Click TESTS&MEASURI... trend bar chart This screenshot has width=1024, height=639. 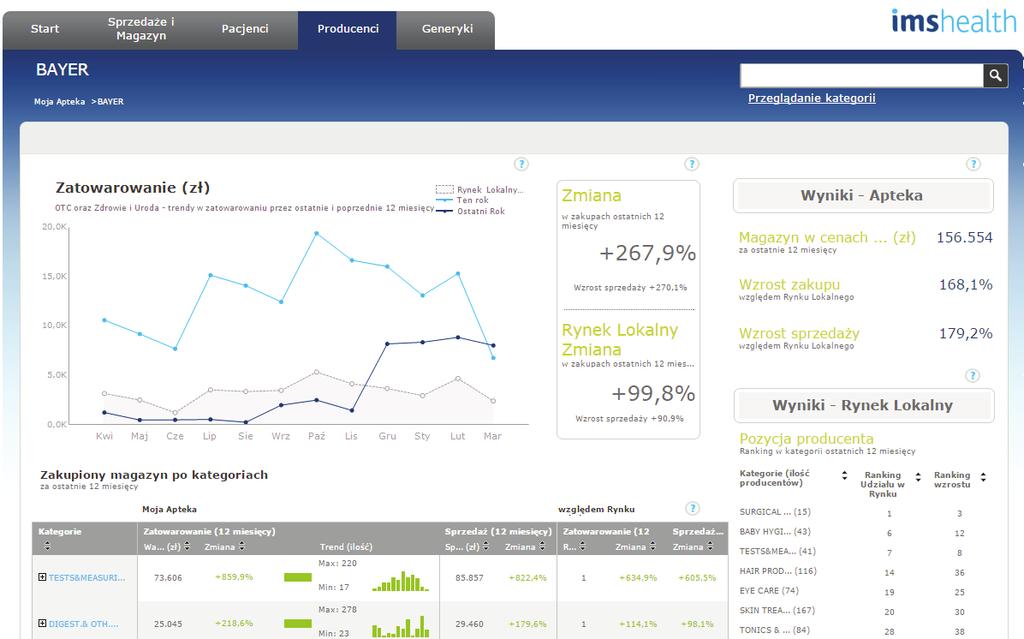[400, 580]
